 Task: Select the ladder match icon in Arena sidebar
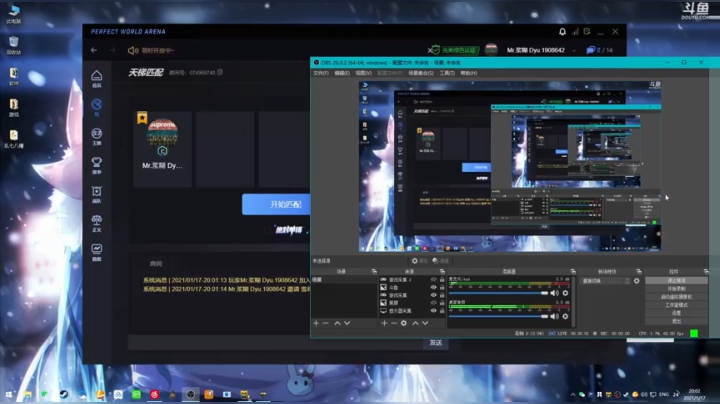pyautogui.click(x=96, y=107)
